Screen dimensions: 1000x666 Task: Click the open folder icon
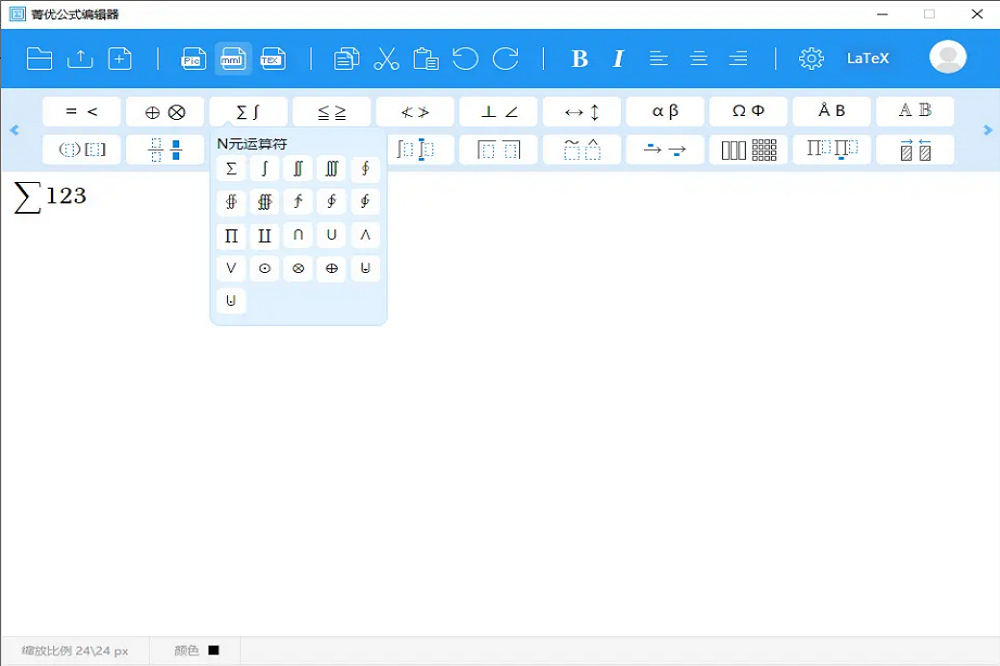[40, 59]
